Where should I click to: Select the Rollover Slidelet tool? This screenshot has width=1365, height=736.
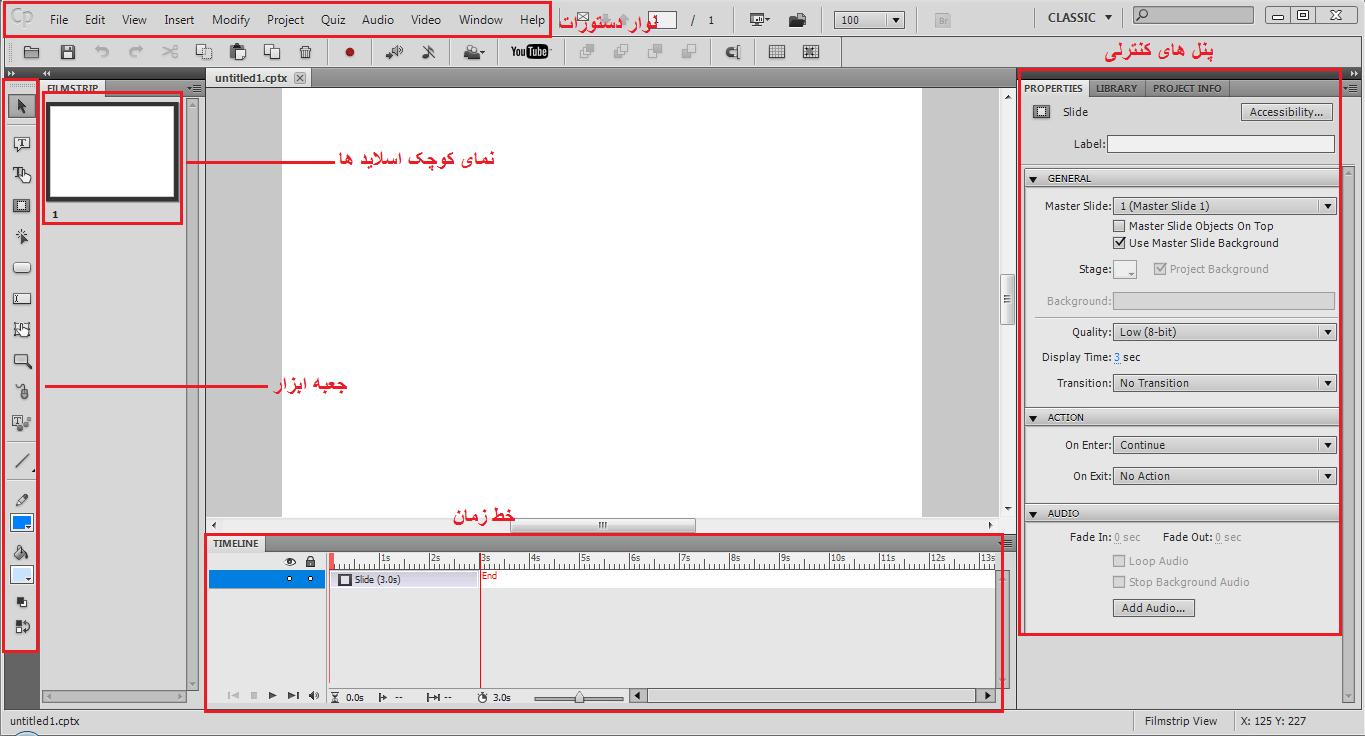pos(22,329)
